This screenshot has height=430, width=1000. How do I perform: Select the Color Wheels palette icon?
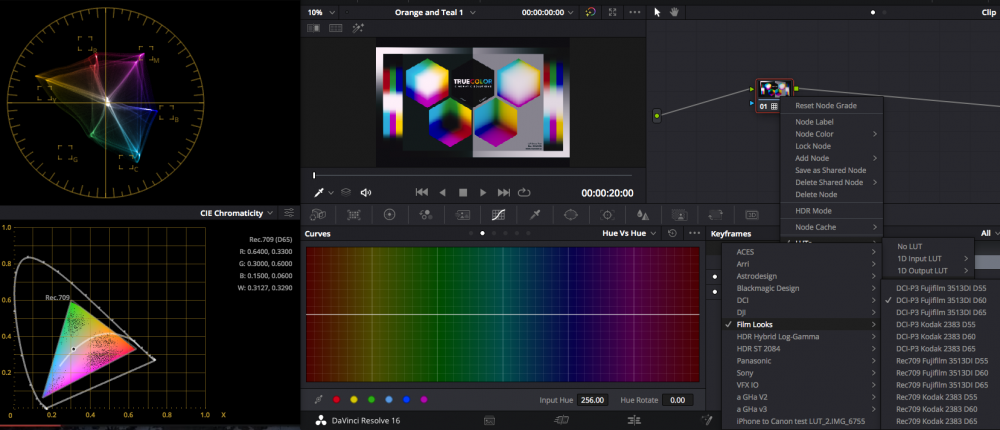(389, 214)
